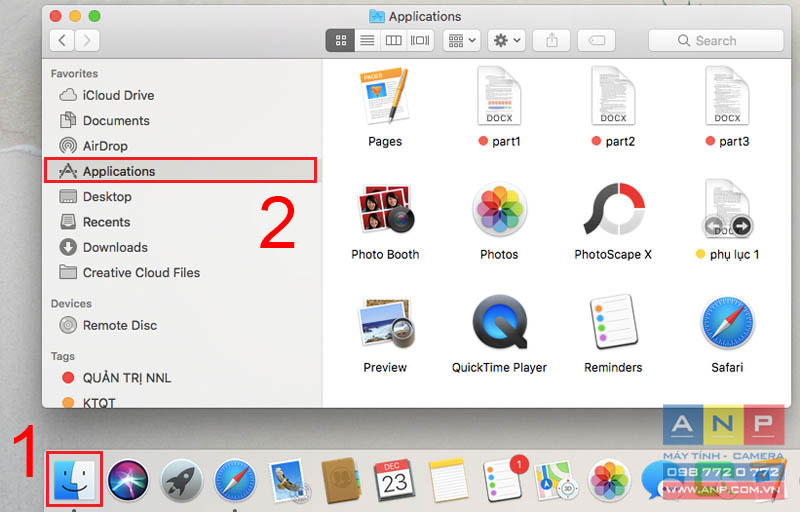Launch Siri from the Dock
This screenshot has height=512, width=800.
coord(128,480)
